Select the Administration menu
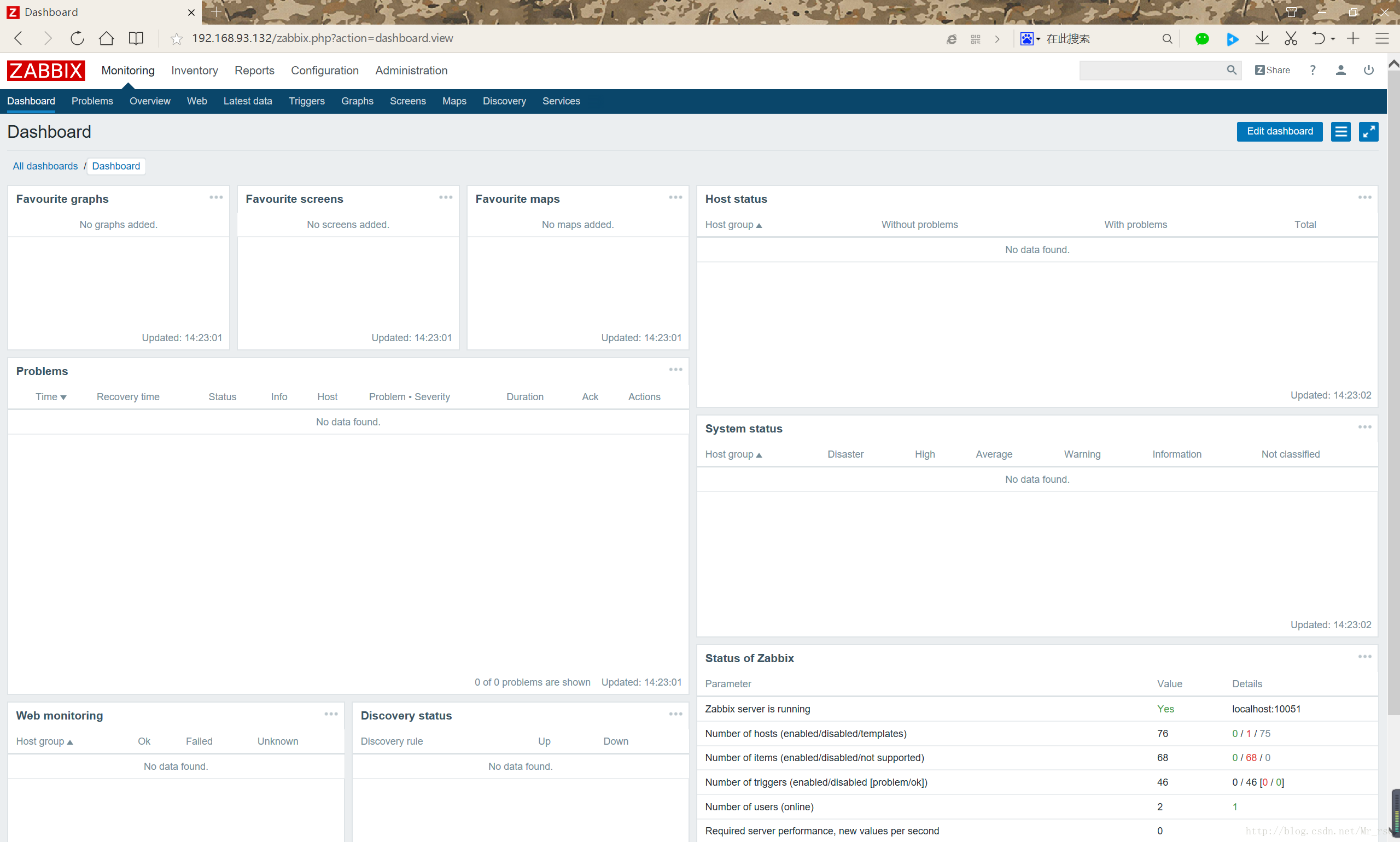The image size is (1400, 842). (411, 70)
